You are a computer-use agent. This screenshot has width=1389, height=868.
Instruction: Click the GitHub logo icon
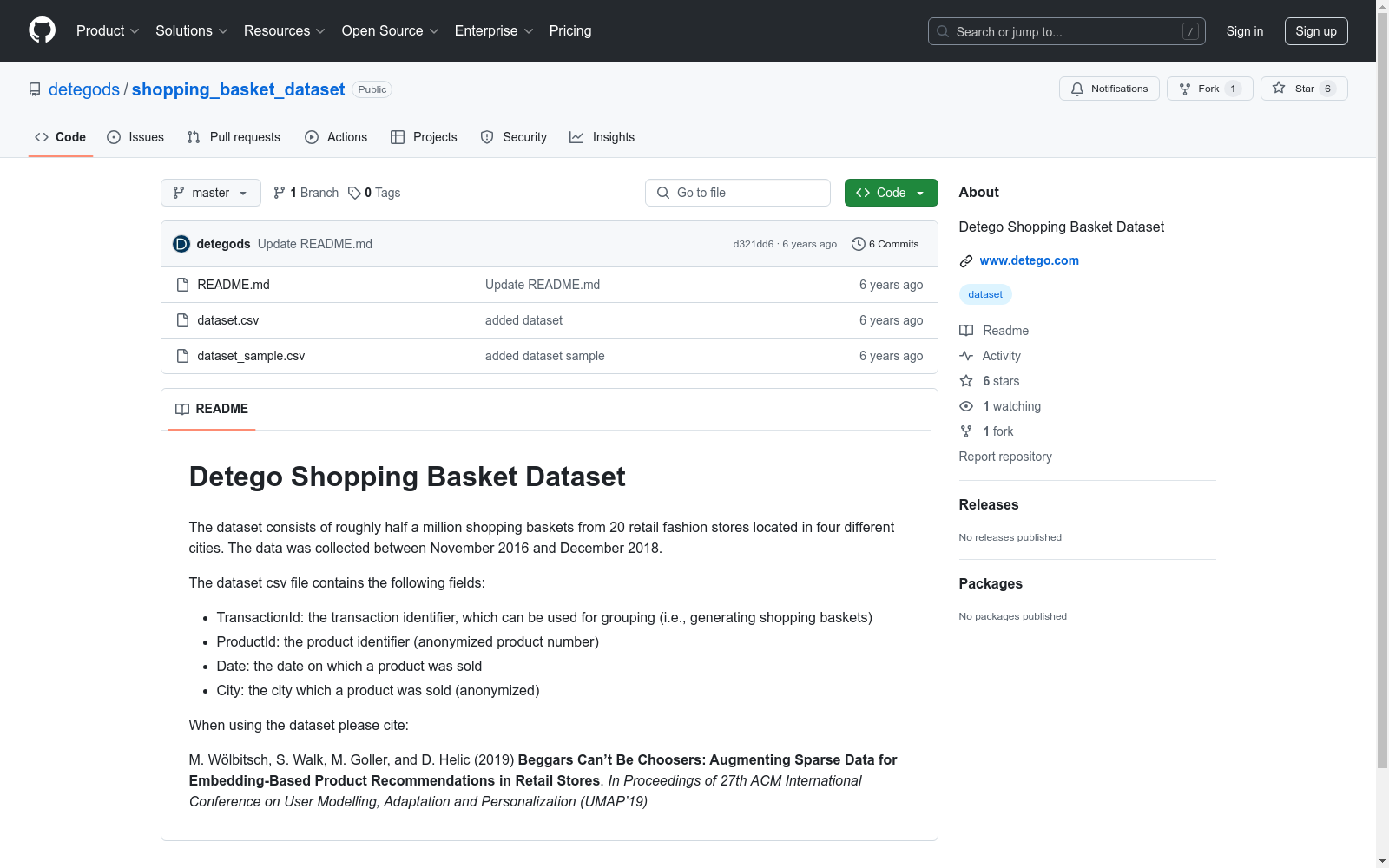coord(42,30)
